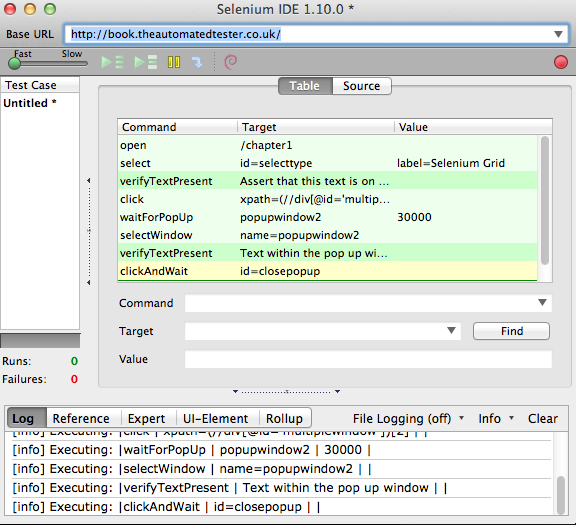Select the open /chapter1 command row
This screenshot has width=576, height=525.
coord(328,145)
